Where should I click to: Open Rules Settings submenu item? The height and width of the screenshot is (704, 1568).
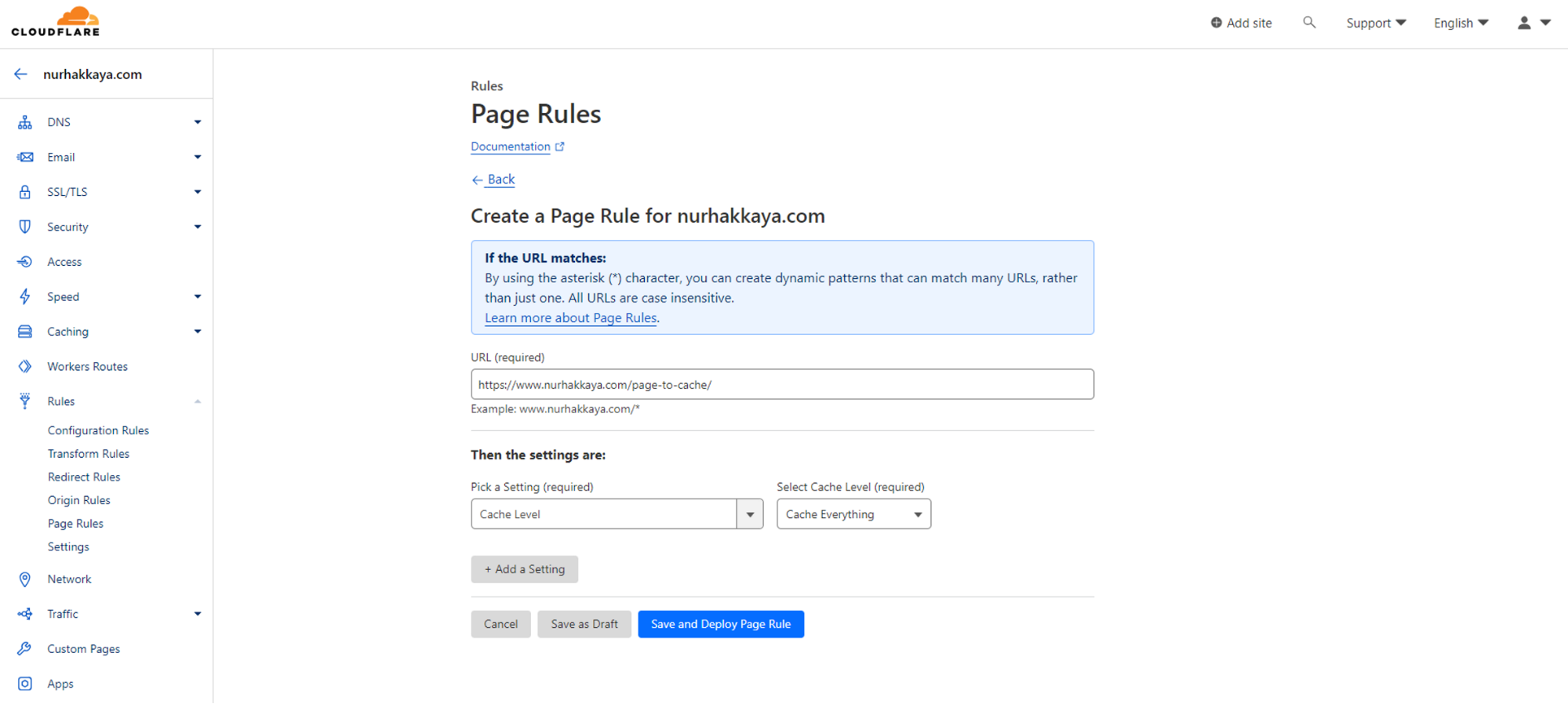coord(68,546)
